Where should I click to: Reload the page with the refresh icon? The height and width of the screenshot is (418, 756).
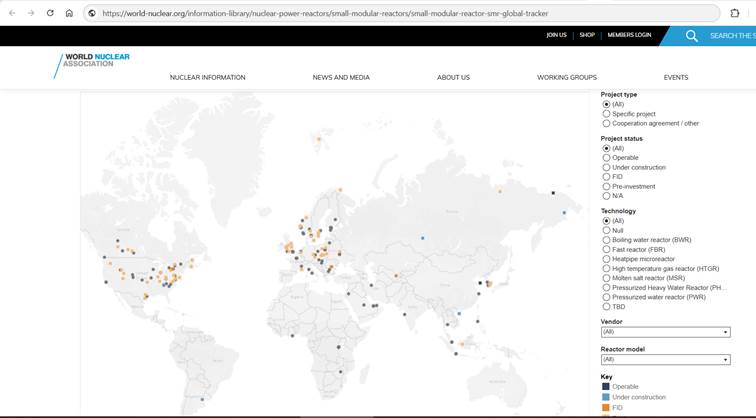(50, 13)
